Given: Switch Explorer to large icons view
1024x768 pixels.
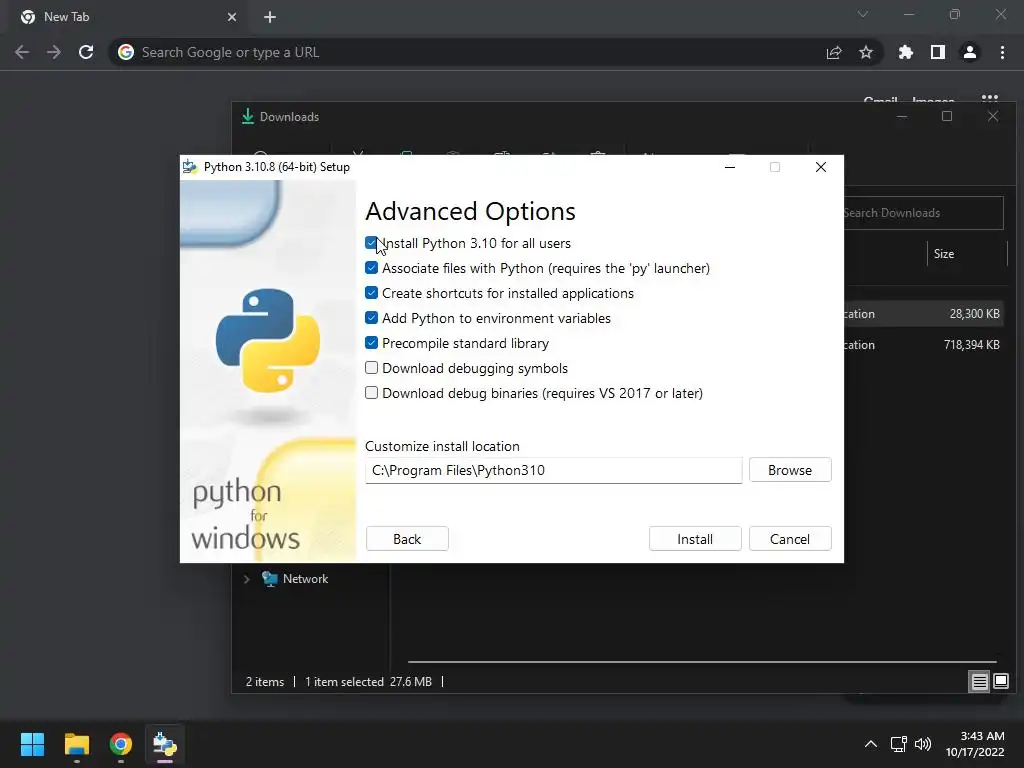Looking at the screenshot, I should point(1000,682).
